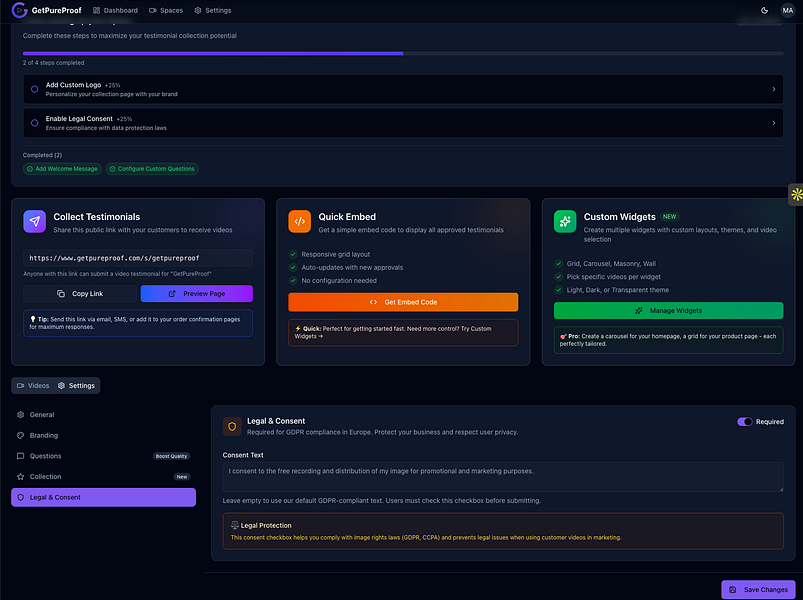The height and width of the screenshot is (600, 803).
Task: Click the circle icon next to Add Custom Logo
Action: tap(34, 89)
